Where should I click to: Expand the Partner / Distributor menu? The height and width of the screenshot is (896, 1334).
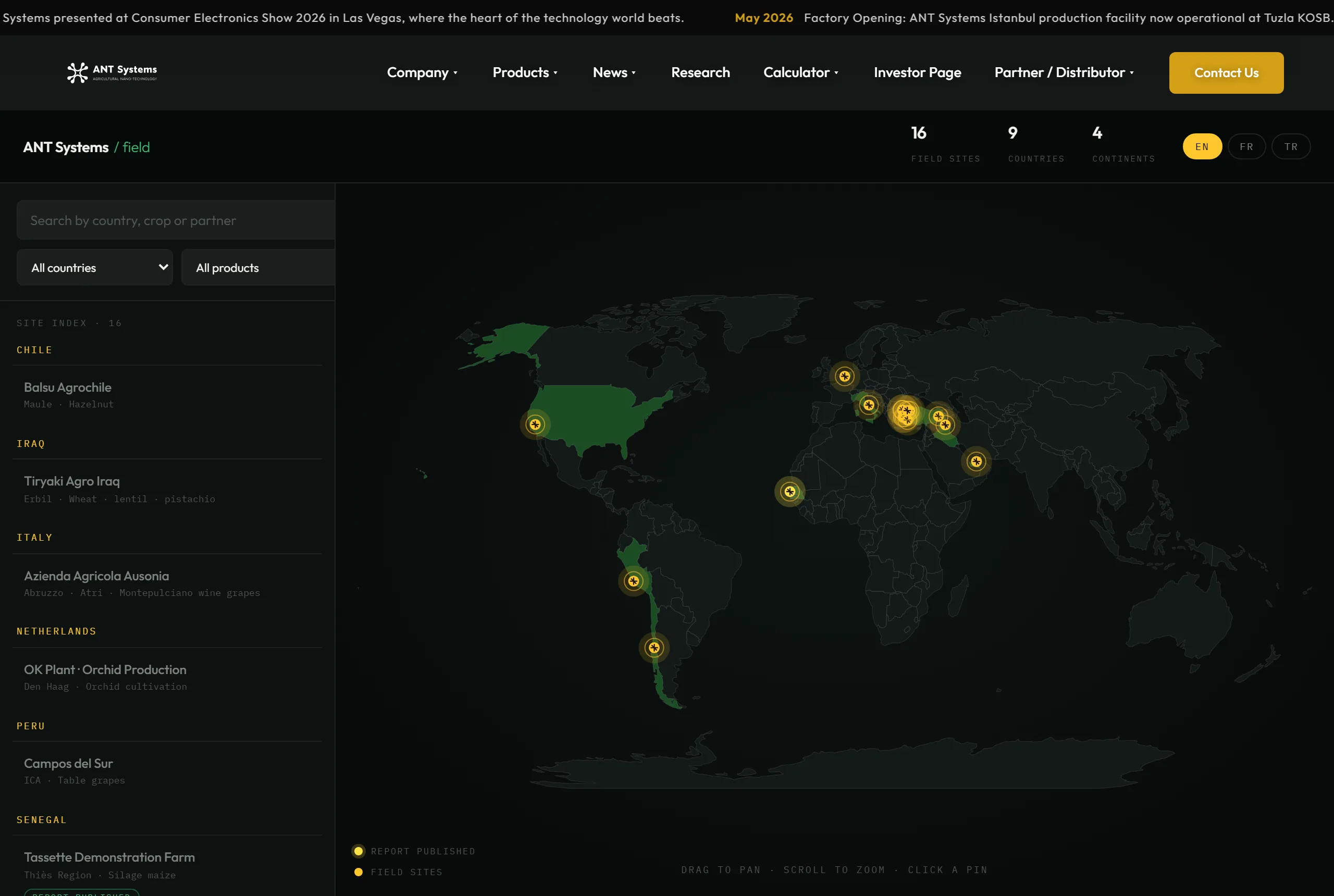1064,72
